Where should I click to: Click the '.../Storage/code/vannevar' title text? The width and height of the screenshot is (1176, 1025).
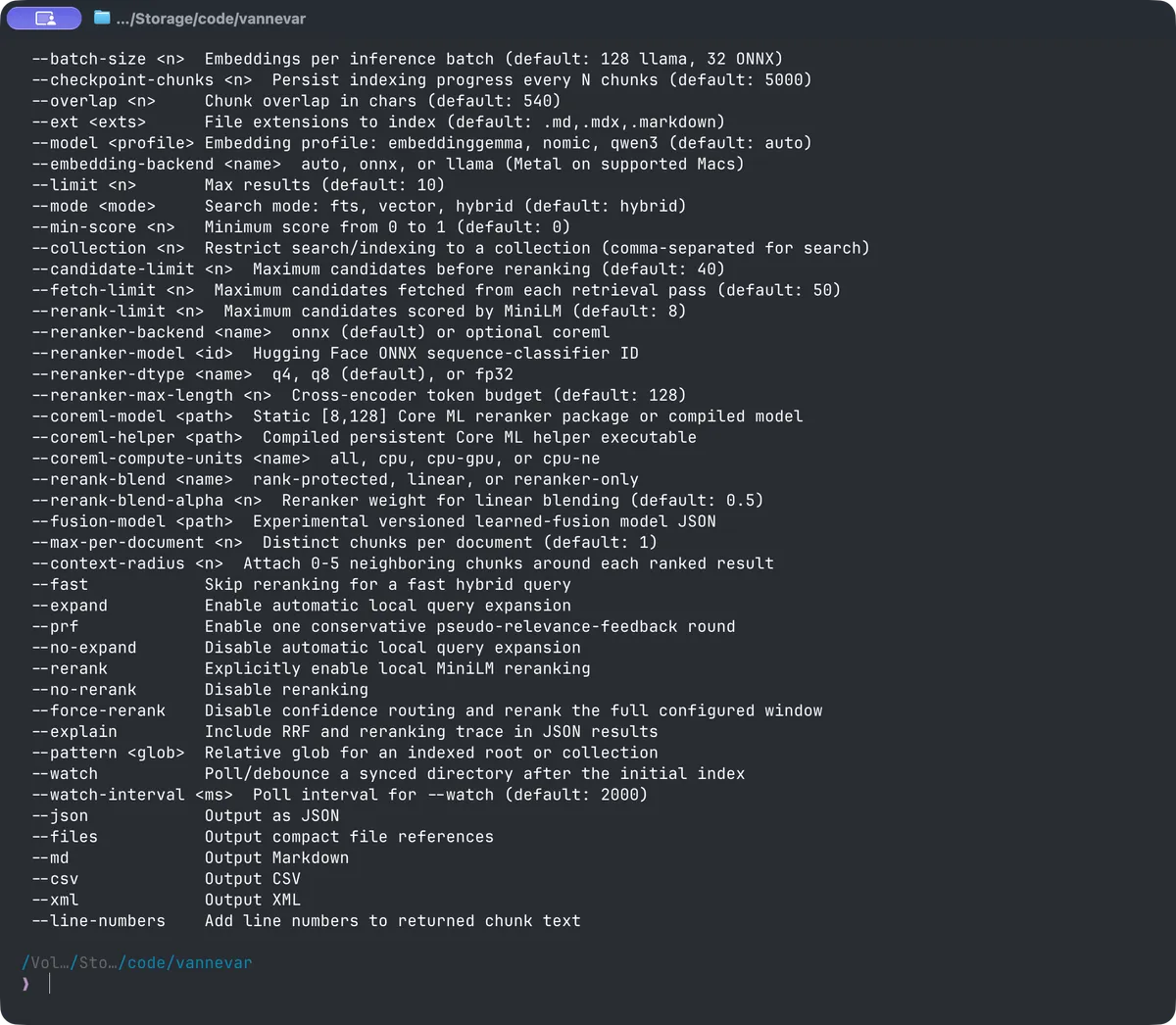coord(211,19)
